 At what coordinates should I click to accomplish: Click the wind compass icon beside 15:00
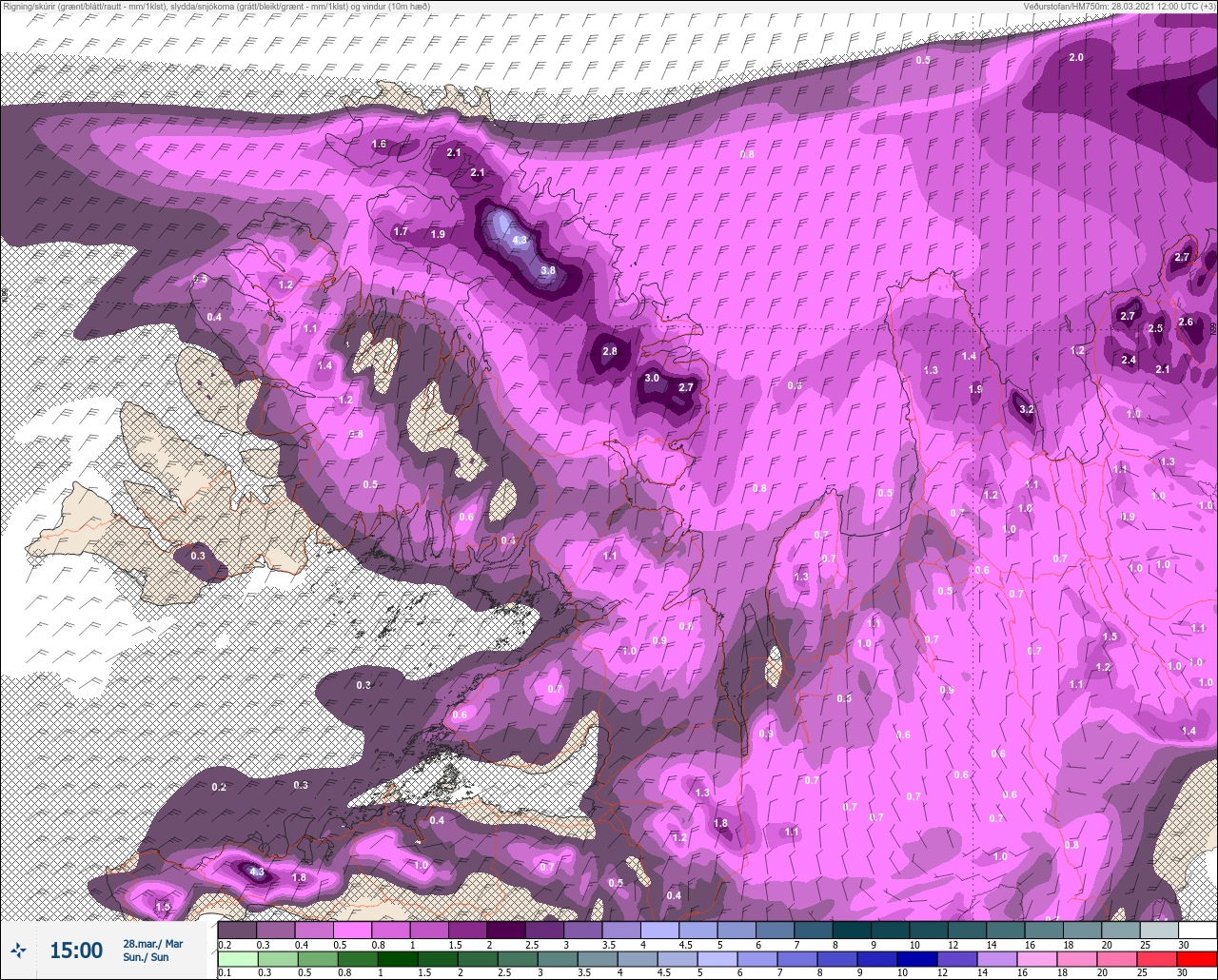click(18, 950)
